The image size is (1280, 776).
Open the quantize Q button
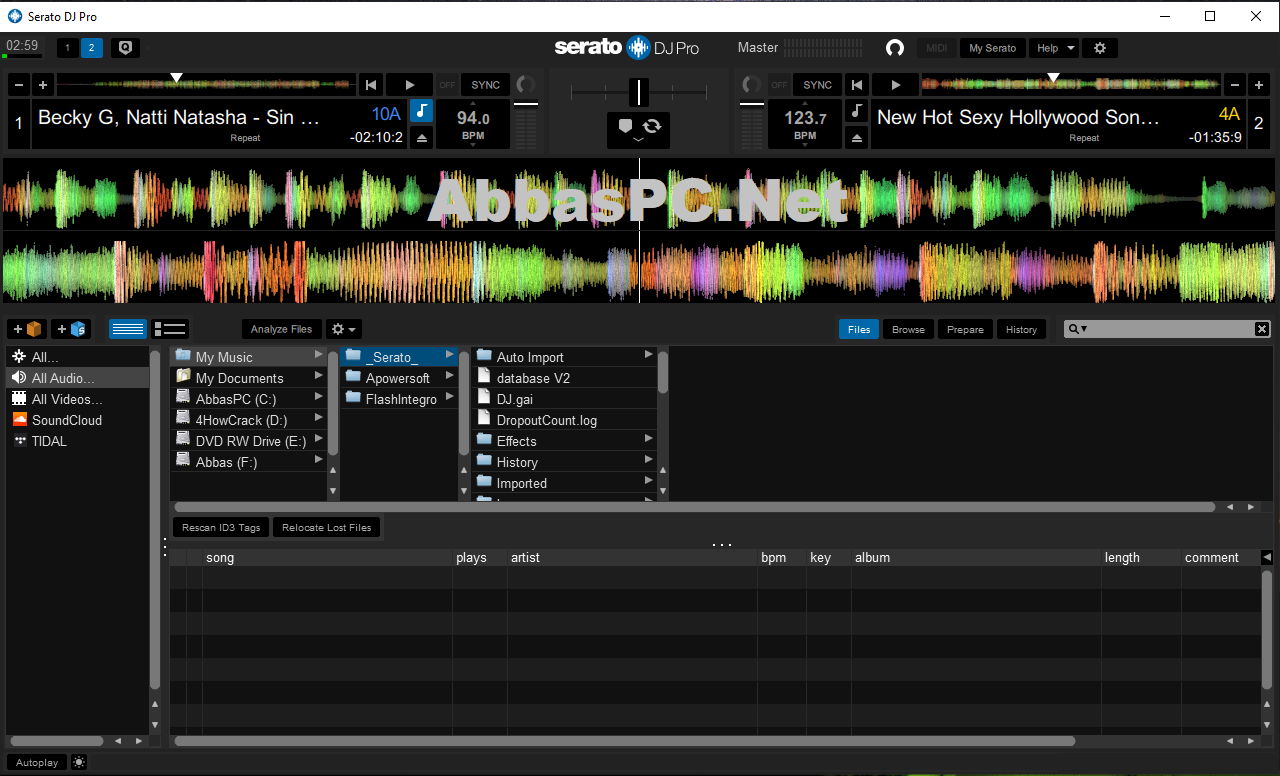click(x=125, y=48)
